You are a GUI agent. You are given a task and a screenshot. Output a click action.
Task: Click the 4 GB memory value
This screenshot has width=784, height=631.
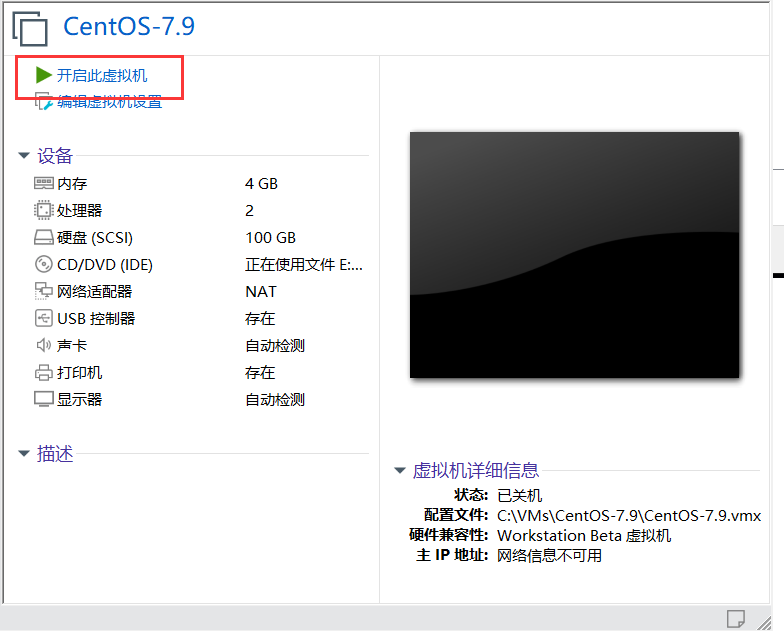(262, 184)
